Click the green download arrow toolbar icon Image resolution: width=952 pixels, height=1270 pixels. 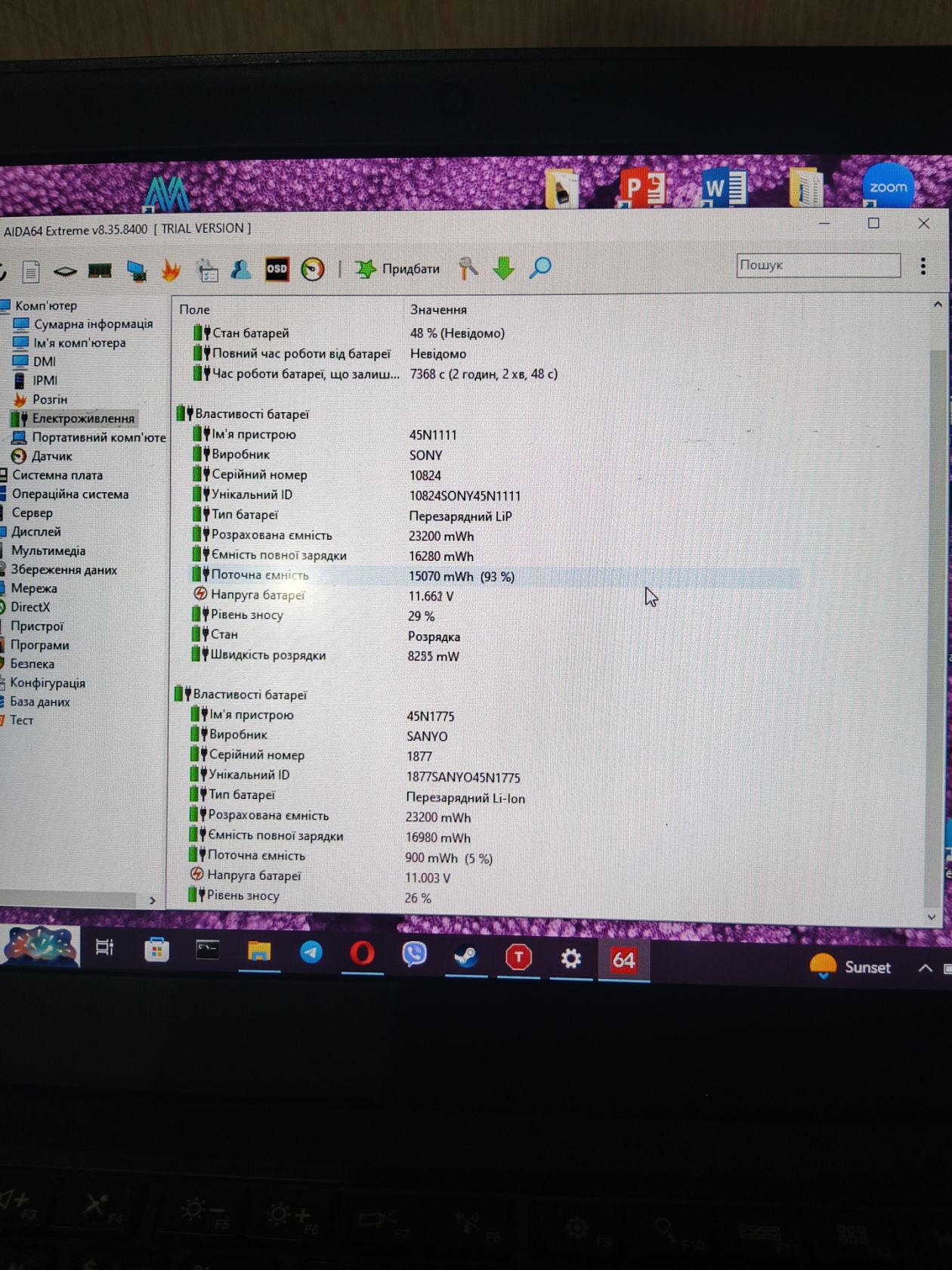click(x=504, y=268)
